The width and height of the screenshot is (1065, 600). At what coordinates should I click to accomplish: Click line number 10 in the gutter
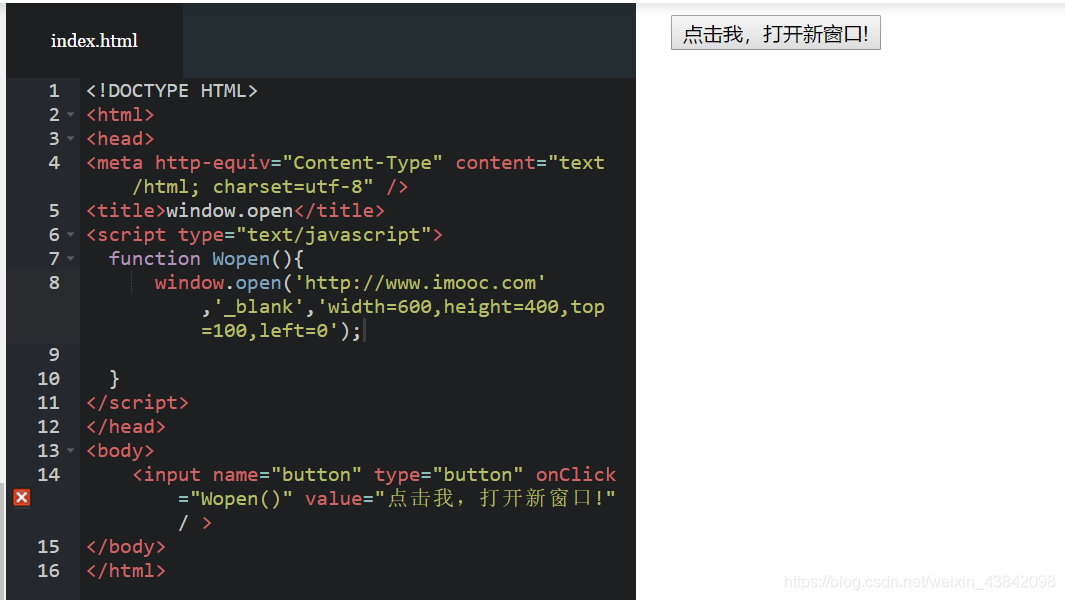tap(48, 378)
